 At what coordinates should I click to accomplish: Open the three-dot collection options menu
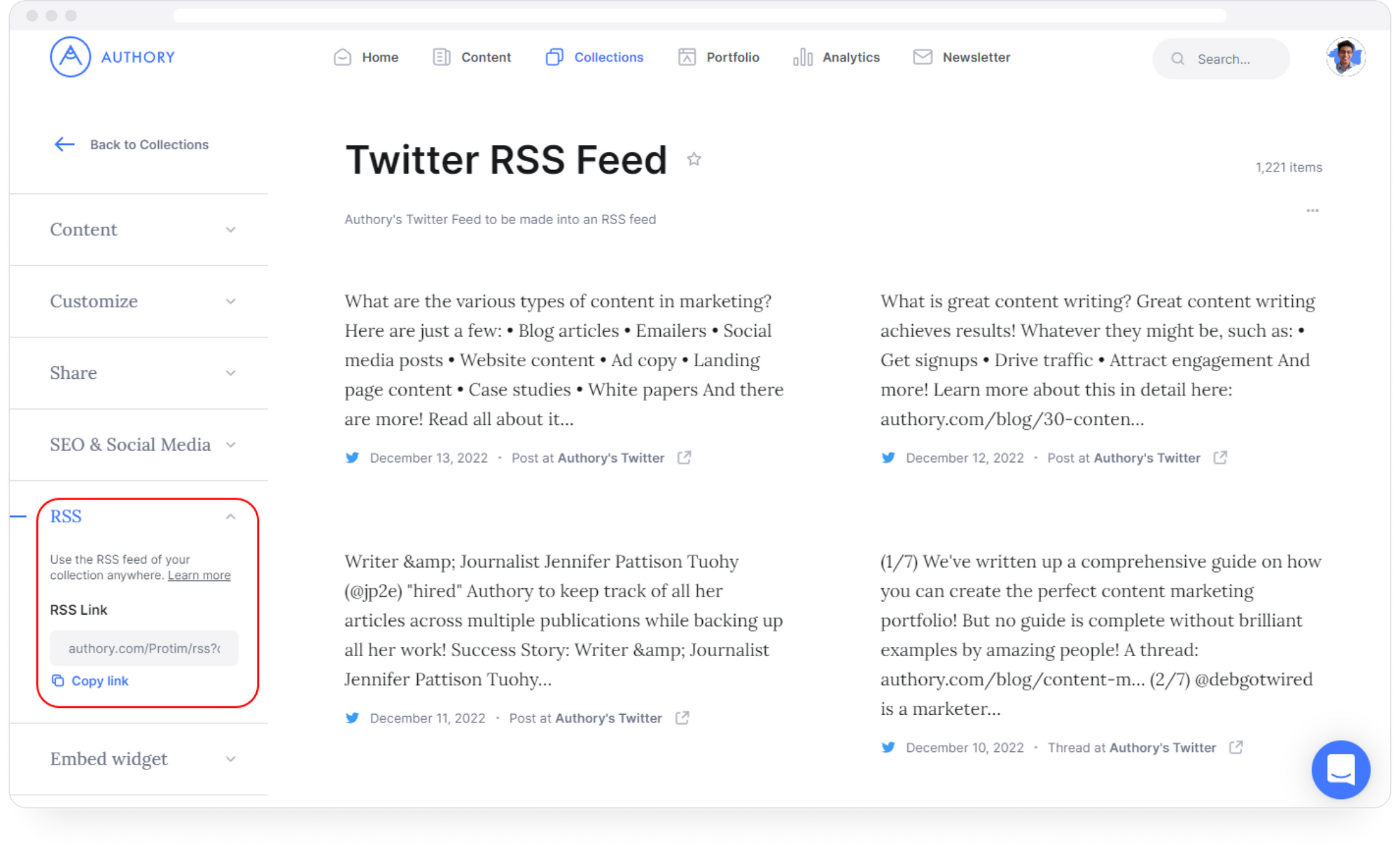(x=1312, y=210)
